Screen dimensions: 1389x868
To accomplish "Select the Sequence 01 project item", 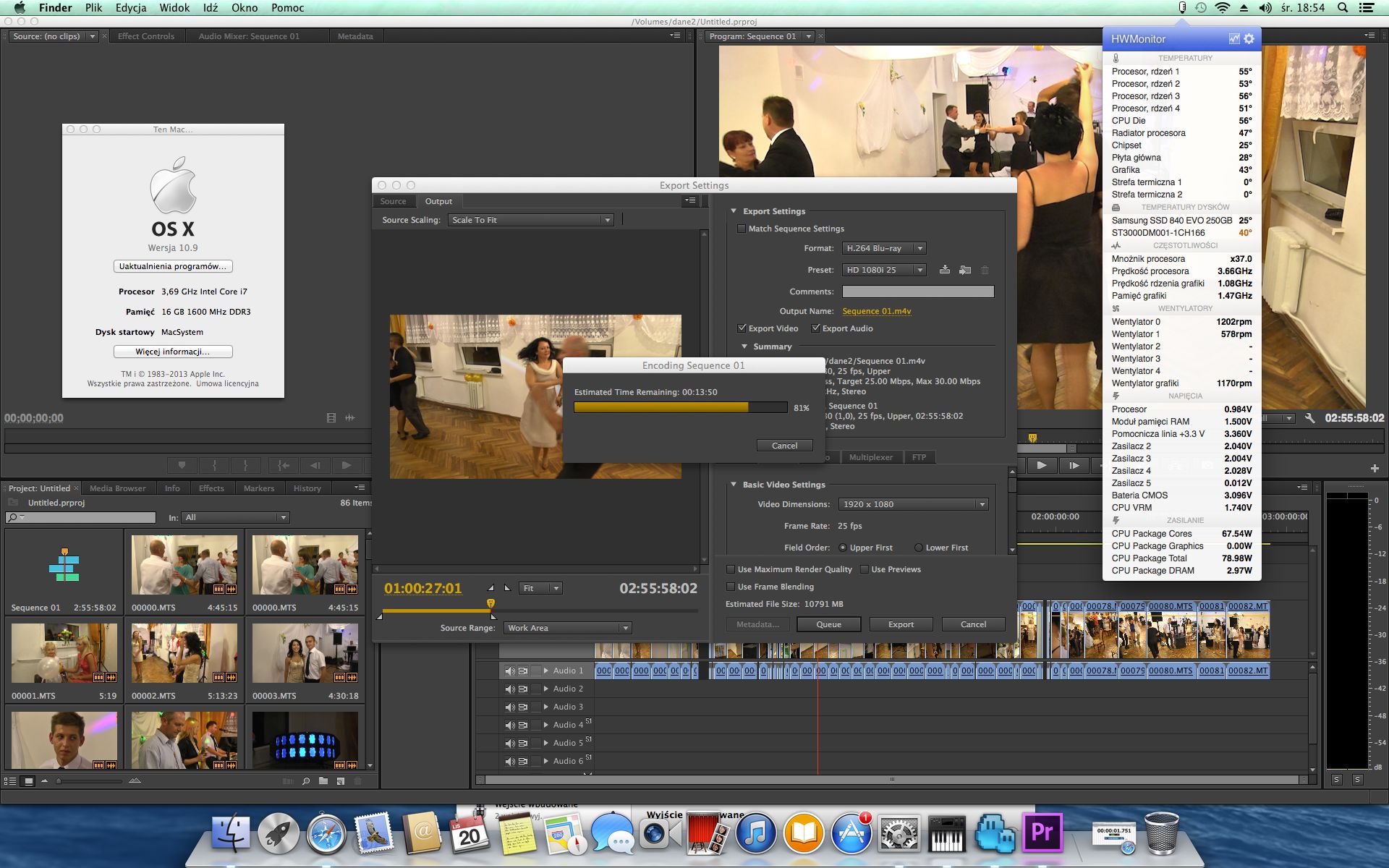I will coord(64,571).
